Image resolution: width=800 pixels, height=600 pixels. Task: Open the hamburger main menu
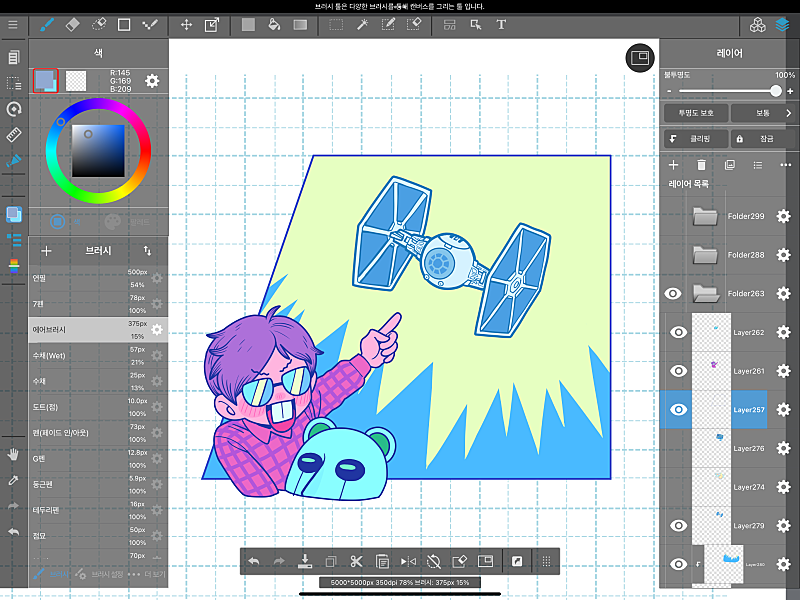[x=13, y=24]
